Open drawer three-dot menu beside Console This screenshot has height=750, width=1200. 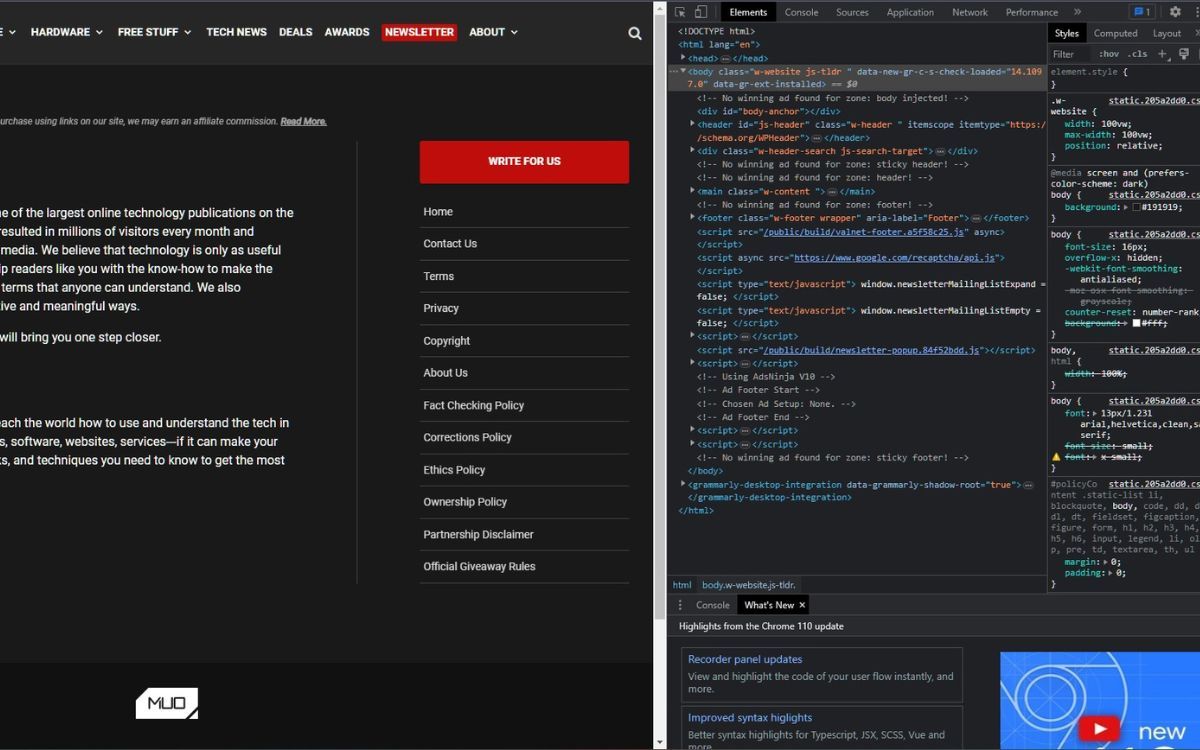pyautogui.click(x=680, y=605)
